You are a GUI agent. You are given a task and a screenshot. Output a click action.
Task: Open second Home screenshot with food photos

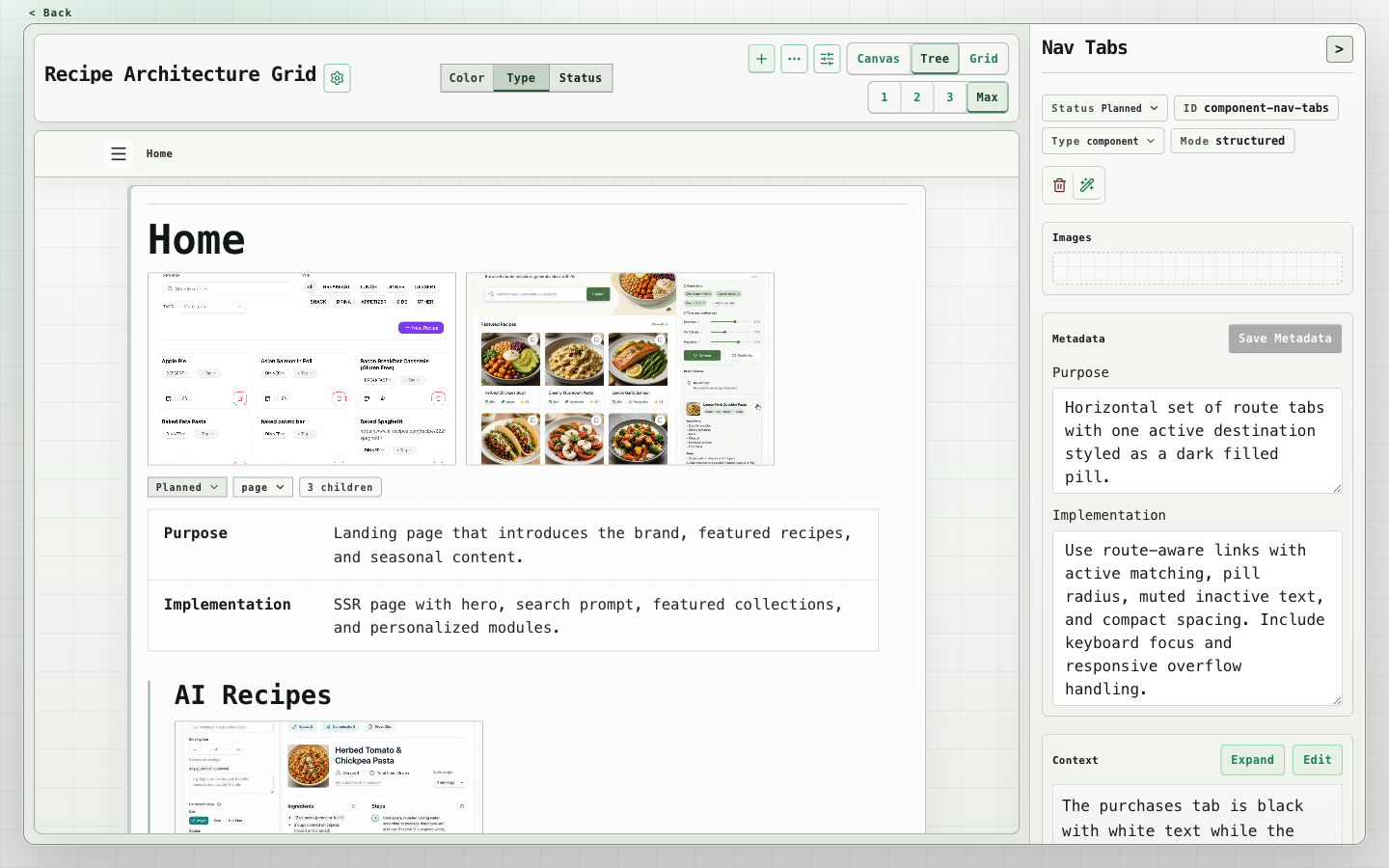620,368
